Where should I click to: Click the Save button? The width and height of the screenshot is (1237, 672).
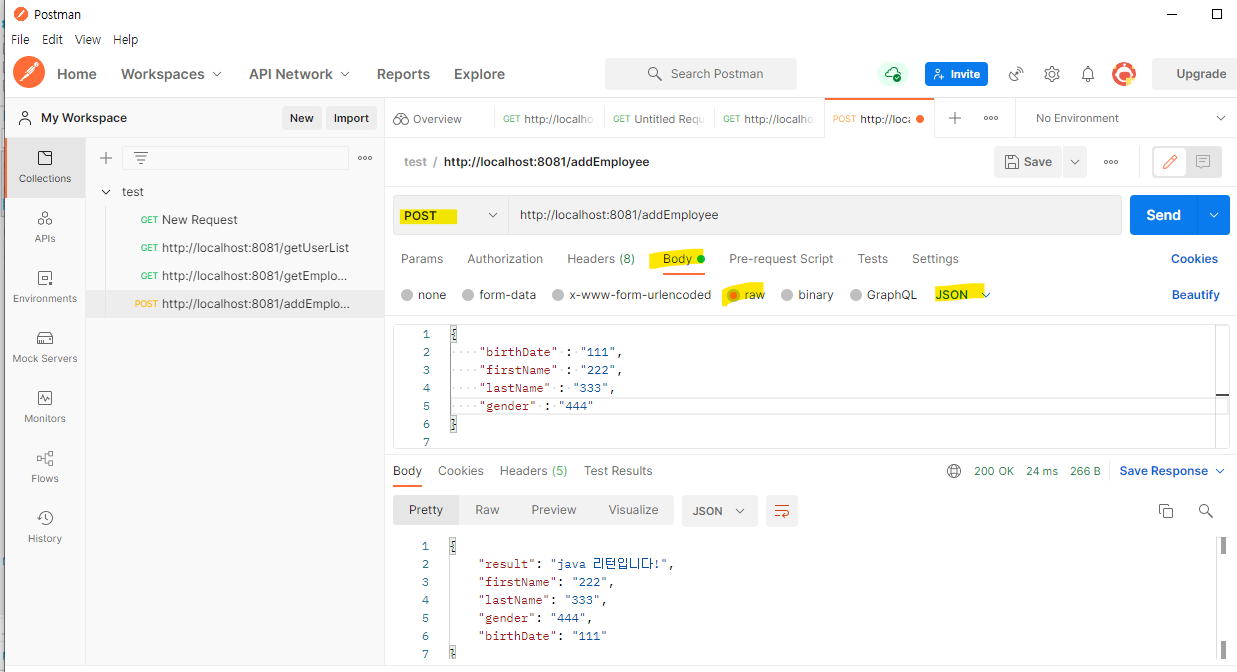coord(1028,162)
